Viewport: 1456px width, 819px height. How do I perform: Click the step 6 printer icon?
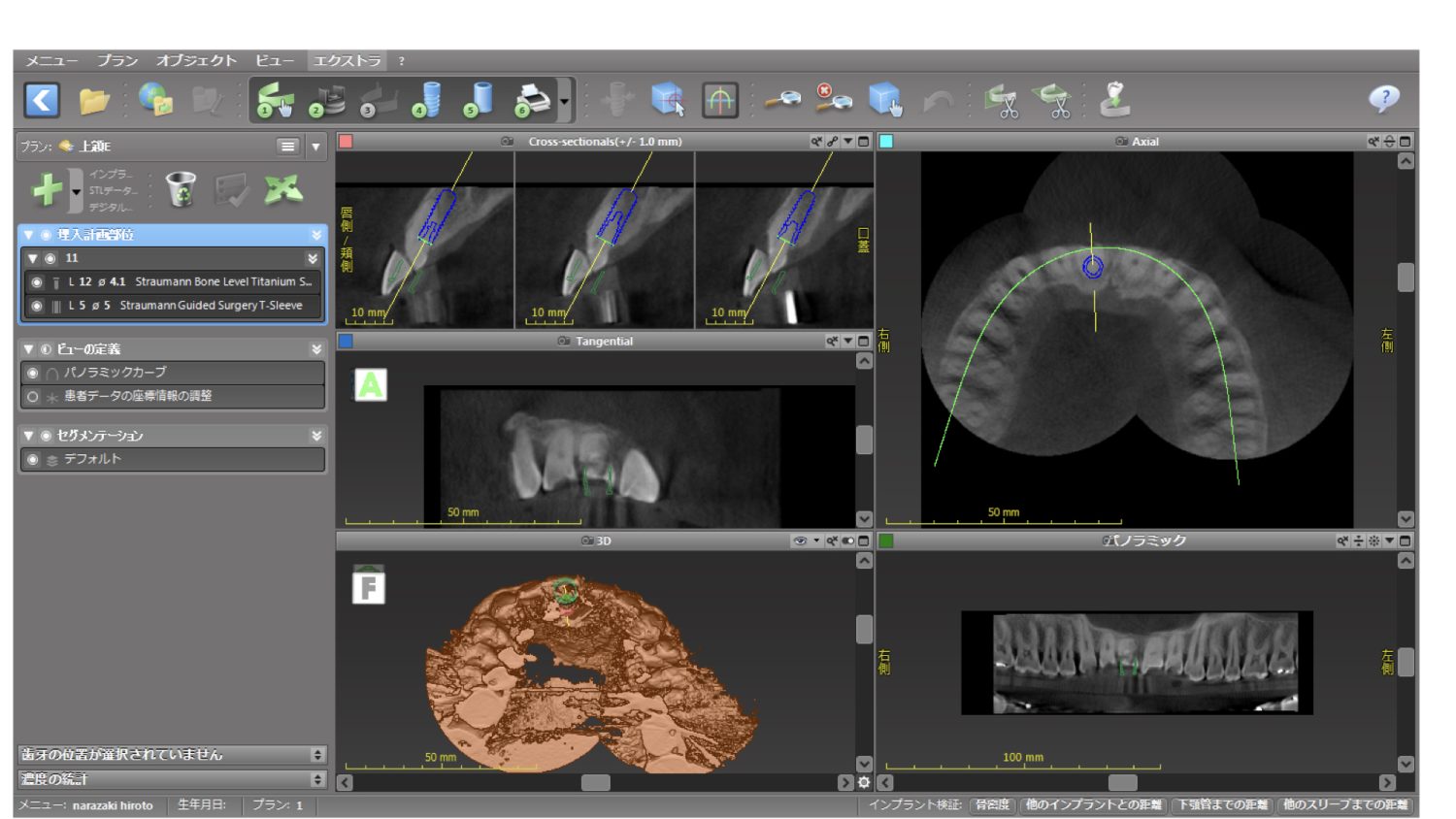[x=531, y=100]
